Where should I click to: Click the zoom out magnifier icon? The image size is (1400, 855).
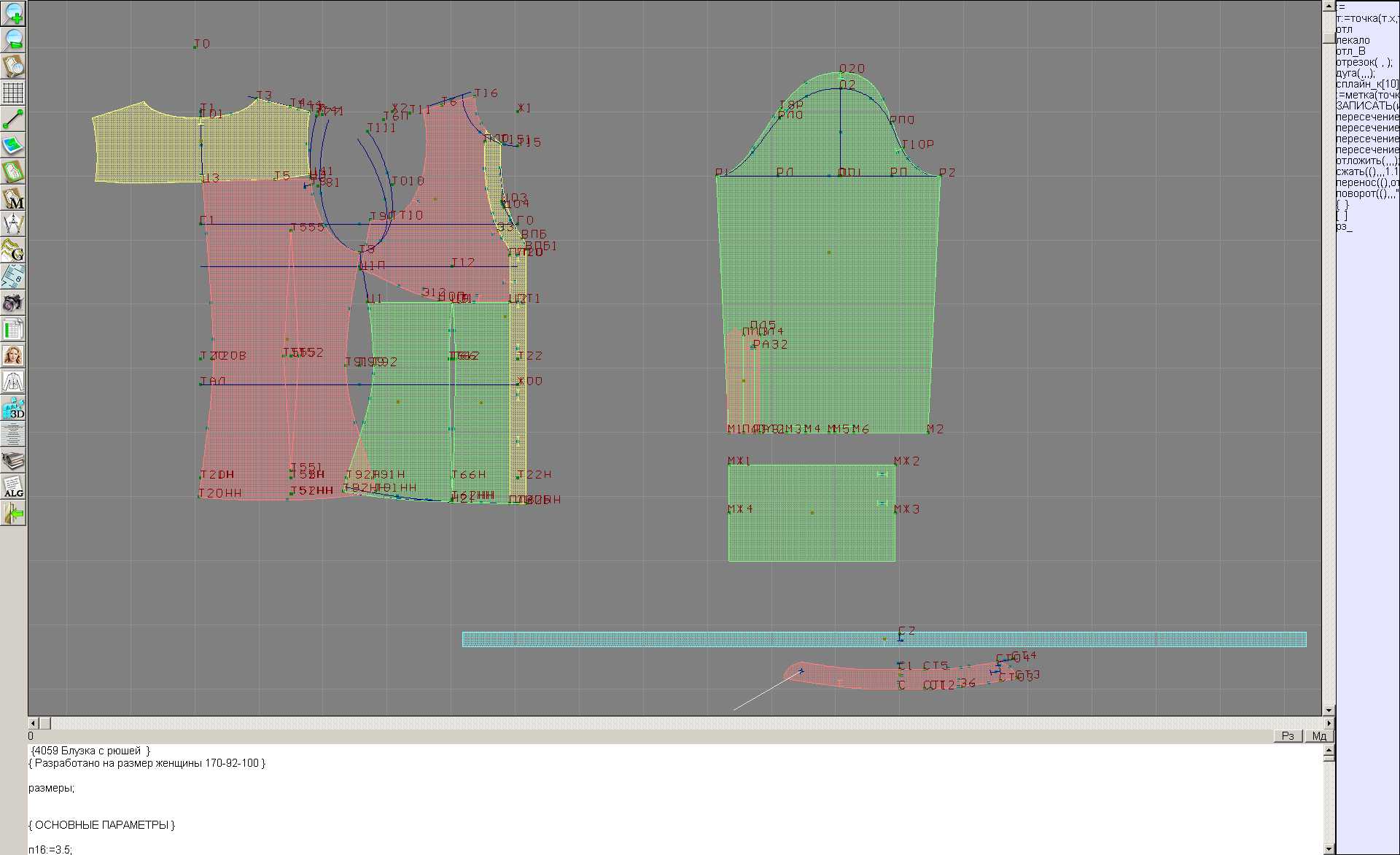click(13, 39)
